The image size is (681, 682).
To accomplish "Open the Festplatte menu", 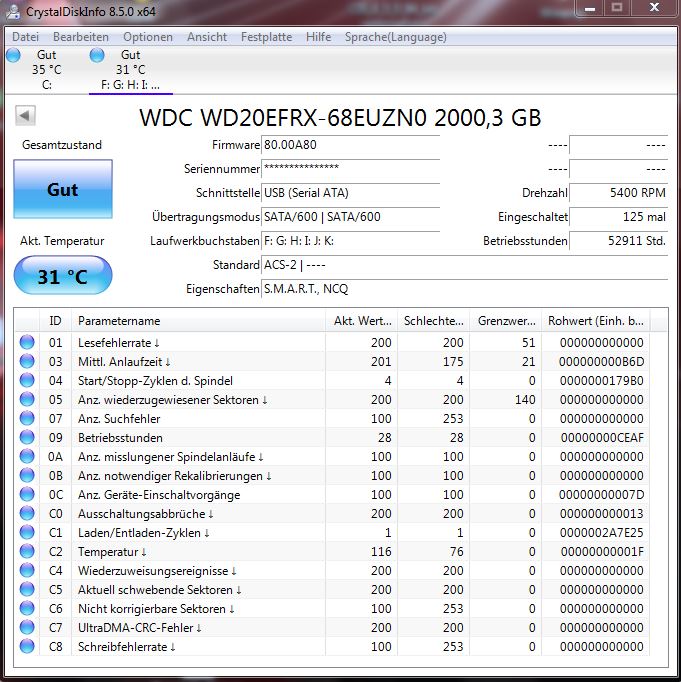I will (x=267, y=37).
